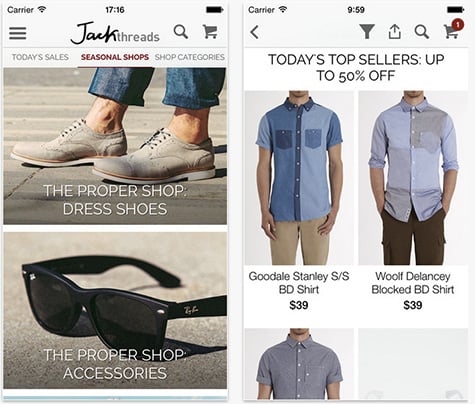Switch to Today's Sales tab

pos(40,57)
